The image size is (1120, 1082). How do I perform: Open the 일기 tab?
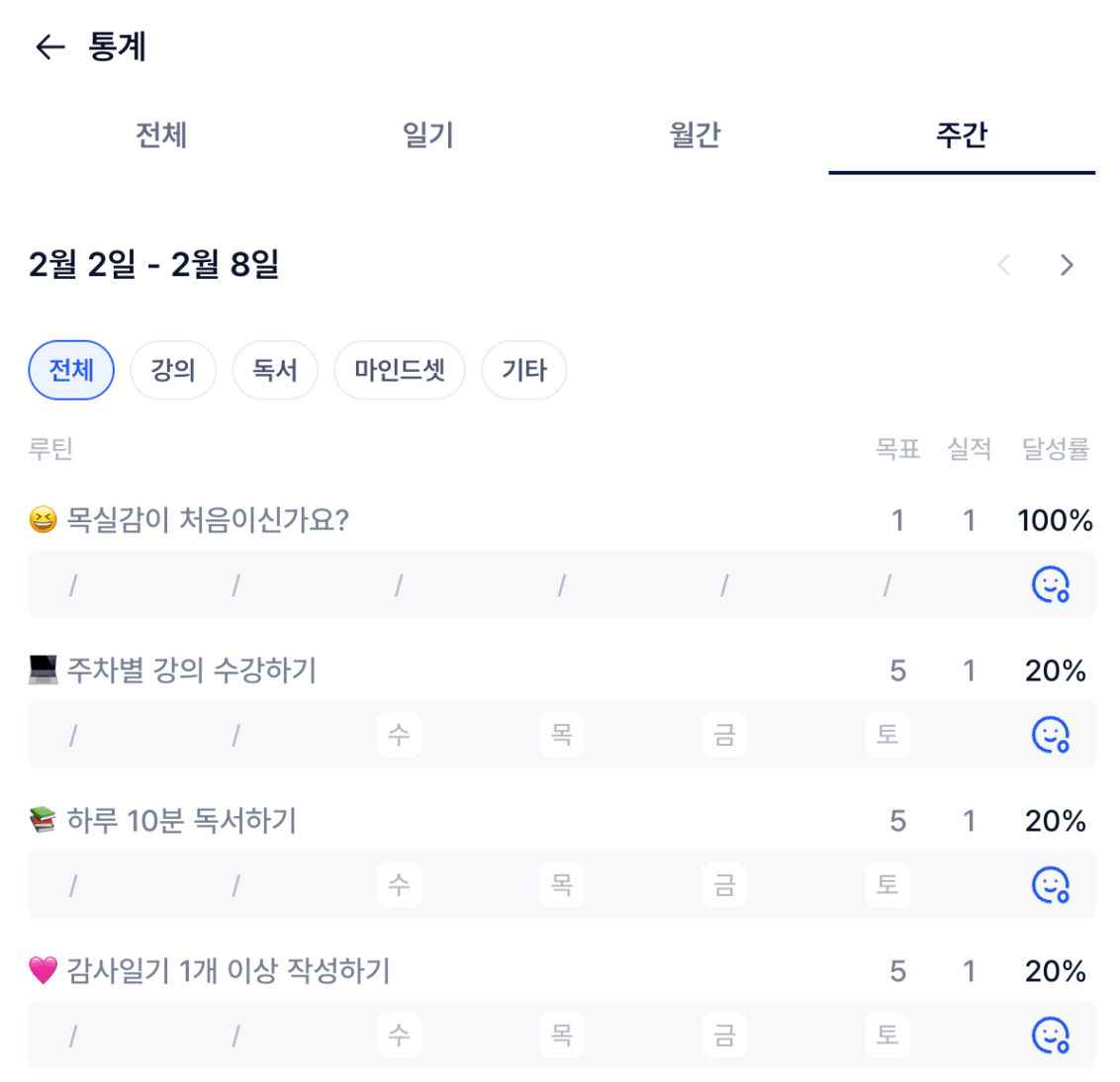427,135
